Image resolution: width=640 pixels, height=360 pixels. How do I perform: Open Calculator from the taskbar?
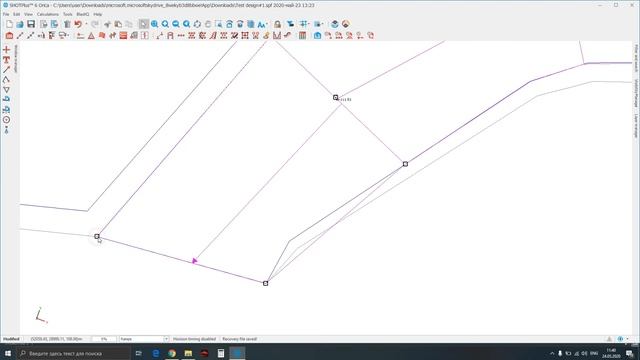coord(221,353)
